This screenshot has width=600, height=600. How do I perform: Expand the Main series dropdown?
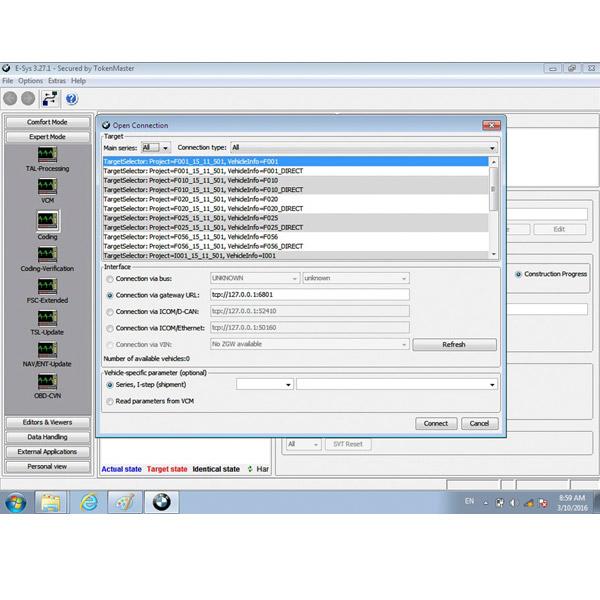pyautogui.click(x=150, y=147)
